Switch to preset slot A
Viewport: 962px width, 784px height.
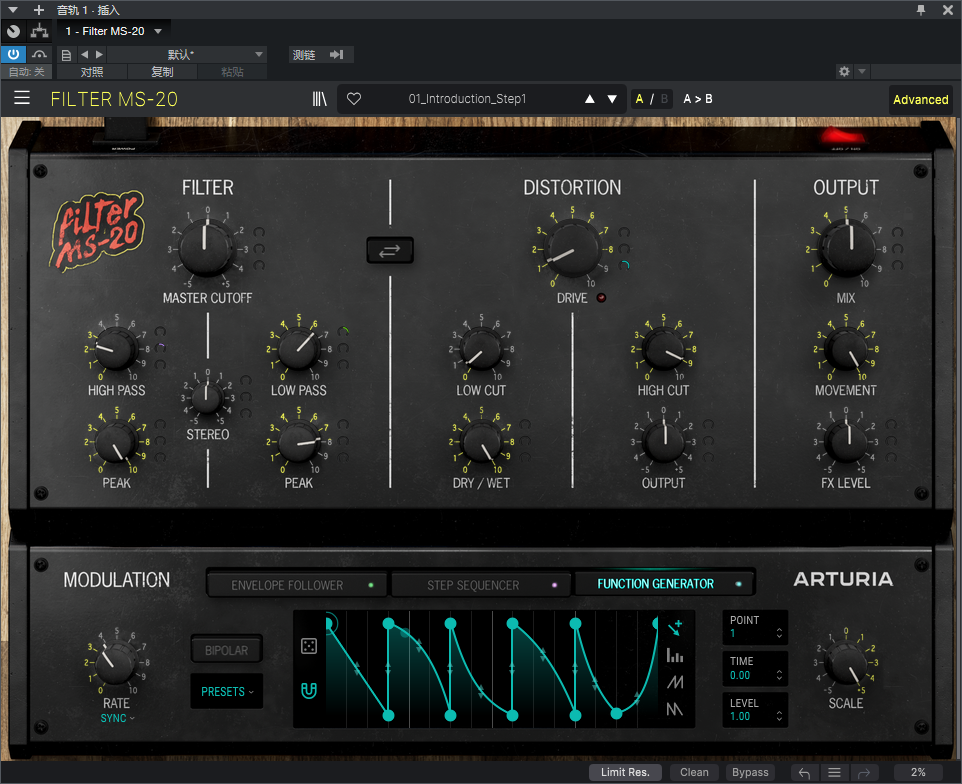tap(640, 99)
